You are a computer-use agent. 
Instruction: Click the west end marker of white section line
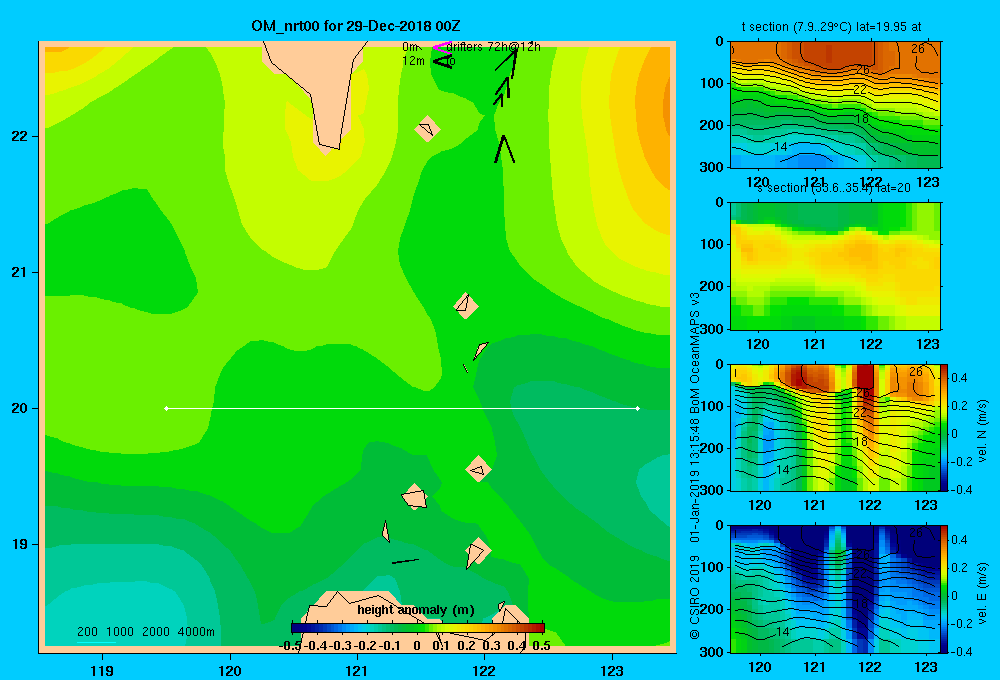coord(166,408)
